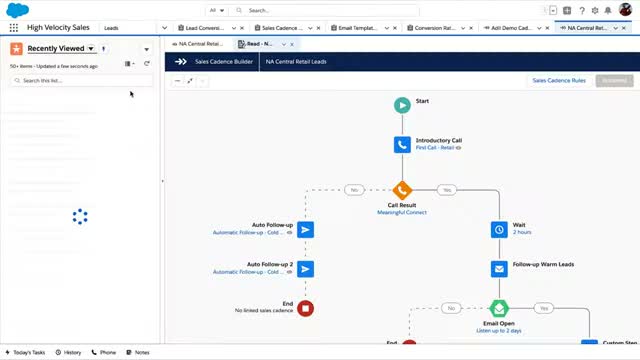
Task: Refresh the Recently Viewed list
Action: pos(147,64)
